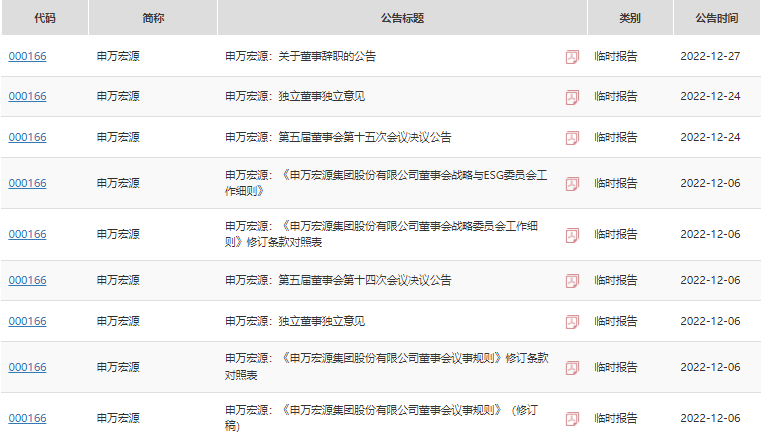Click code 000166 in 战略委员会工作细则修订条款对照表 row
Image resolution: width=761 pixels, height=443 pixels.
click(28, 234)
